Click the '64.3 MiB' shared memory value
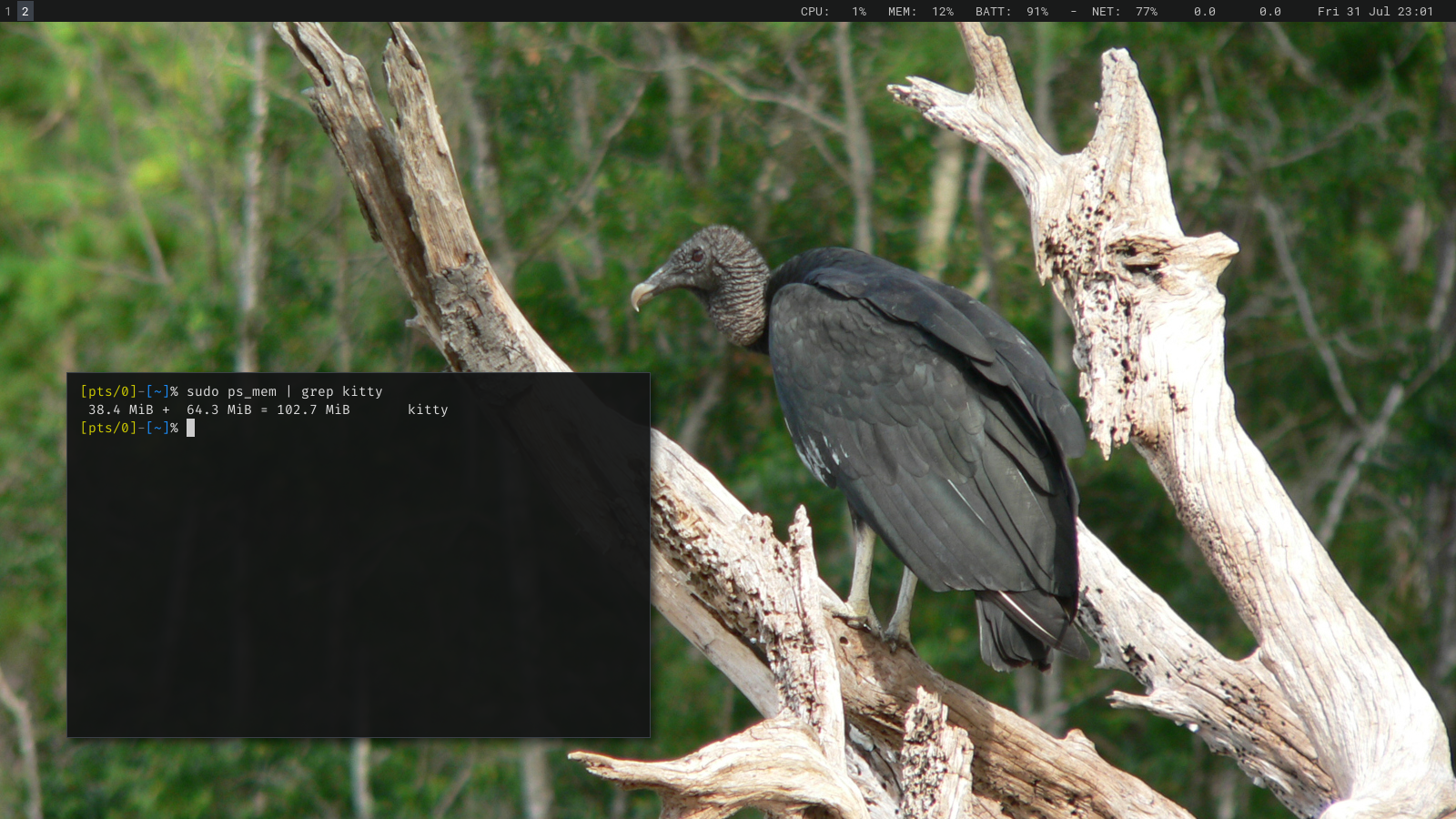The height and width of the screenshot is (819, 1456). [219, 409]
